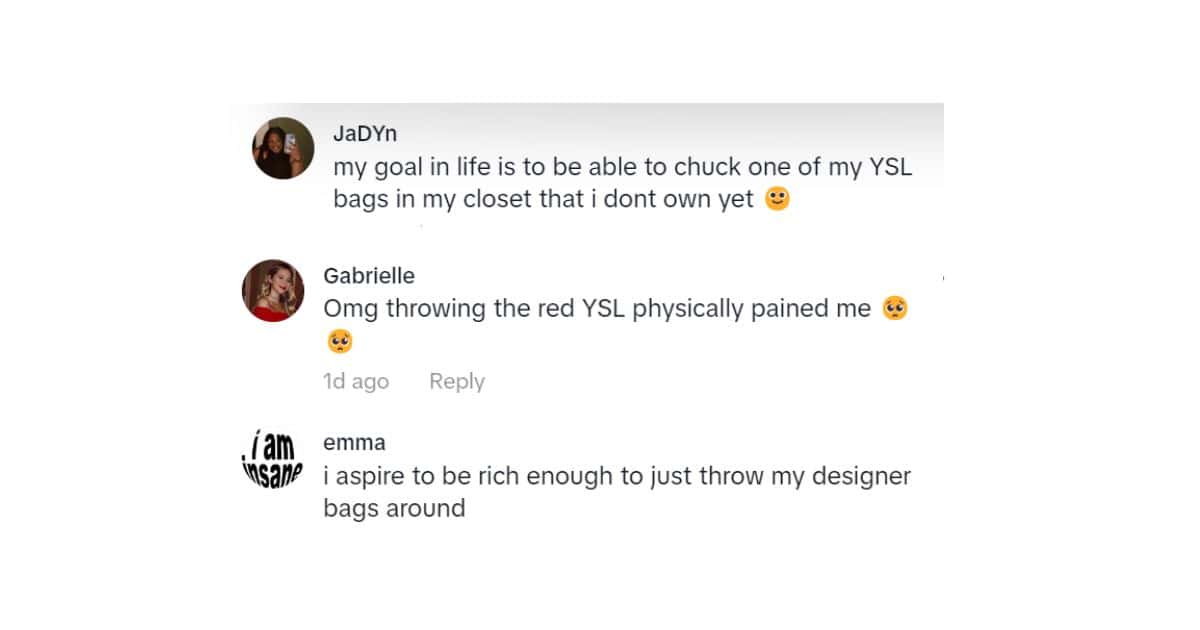Image resolution: width=1200 pixels, height=630 pixels.
Task: Click the "1d ago" timestamp
Action: coord(356,381)
